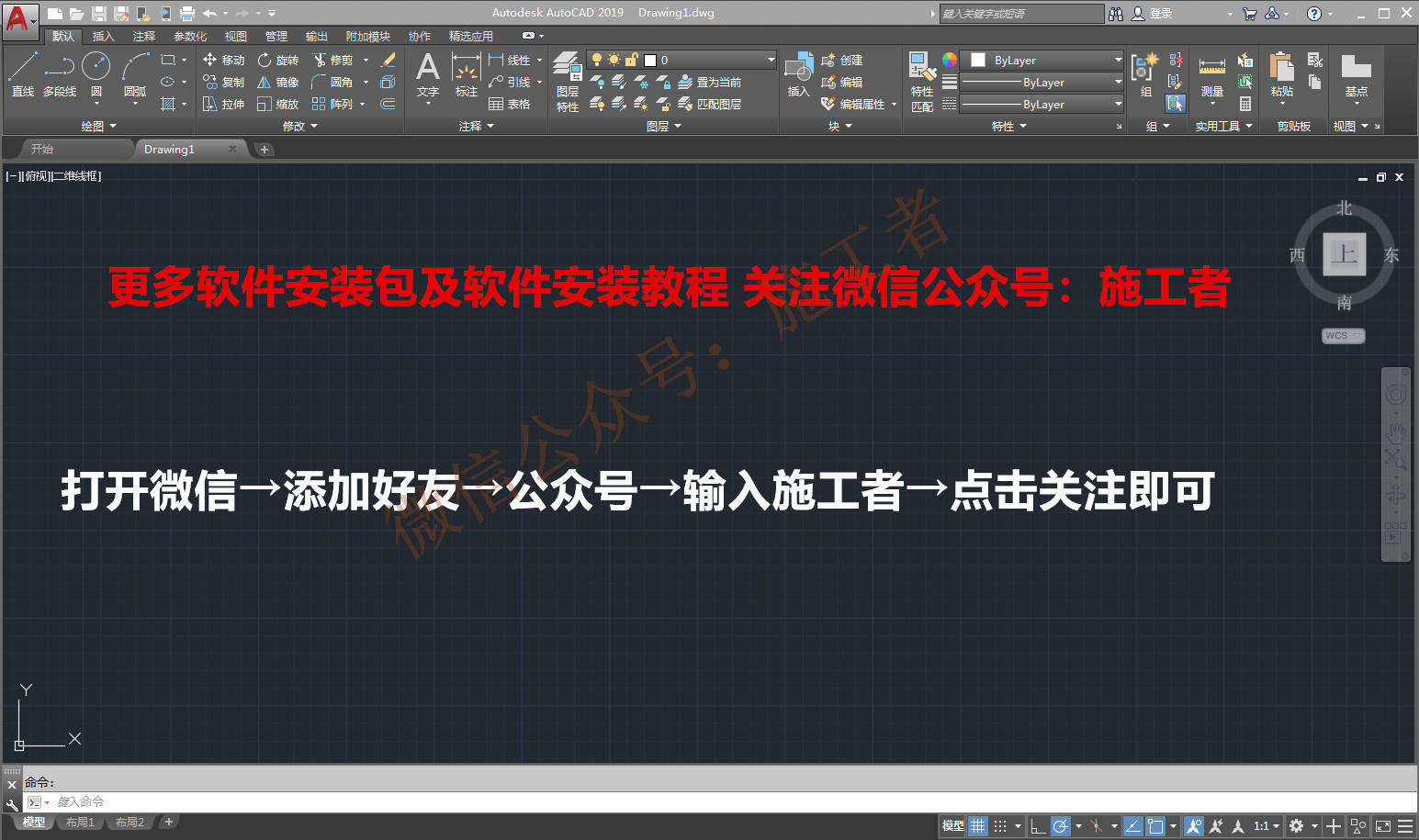Toggle grid display in status bar

coord(978,826)
